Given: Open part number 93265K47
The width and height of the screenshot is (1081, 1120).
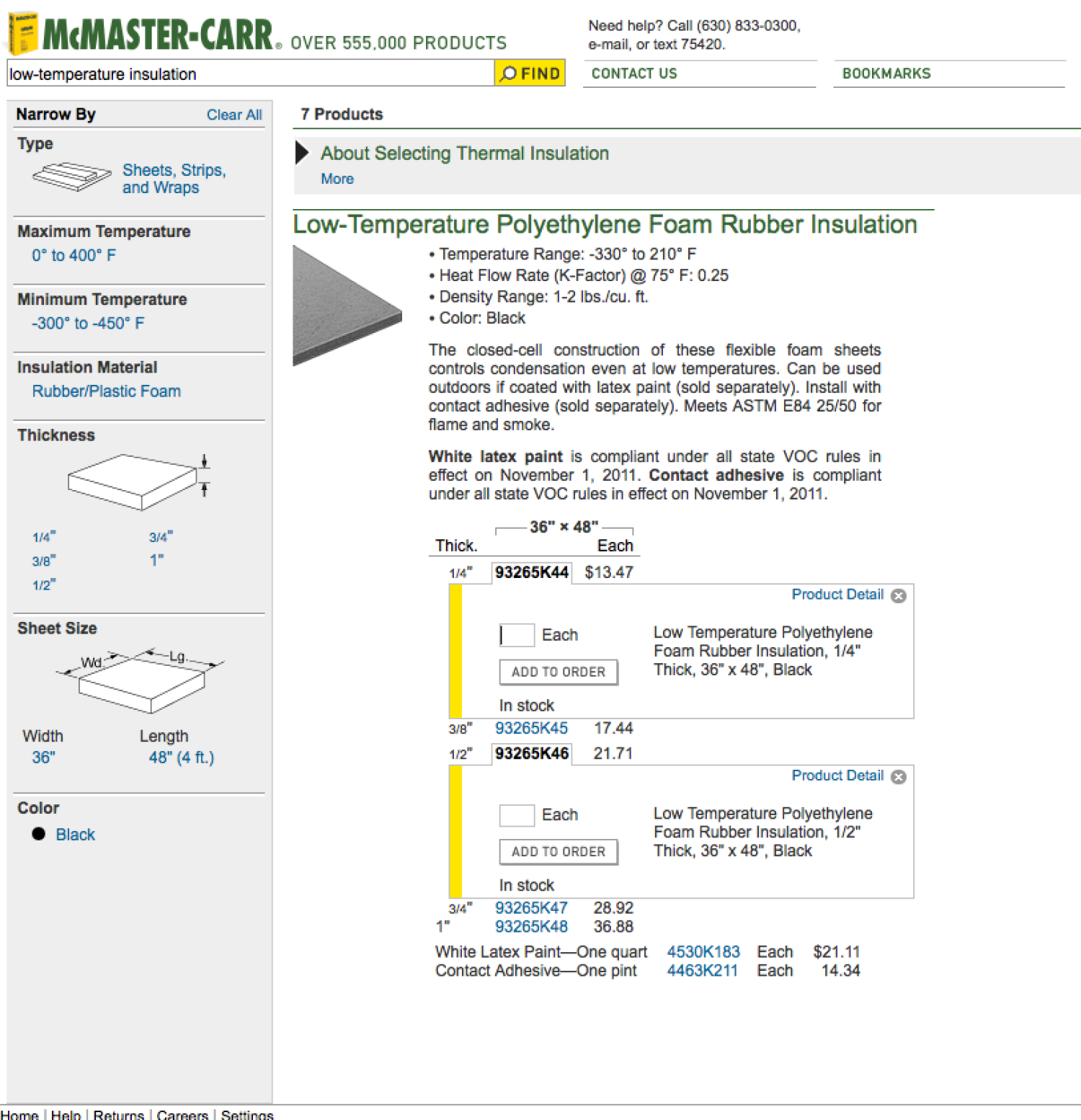Looking at the screenshot, I should coord(532,908).
